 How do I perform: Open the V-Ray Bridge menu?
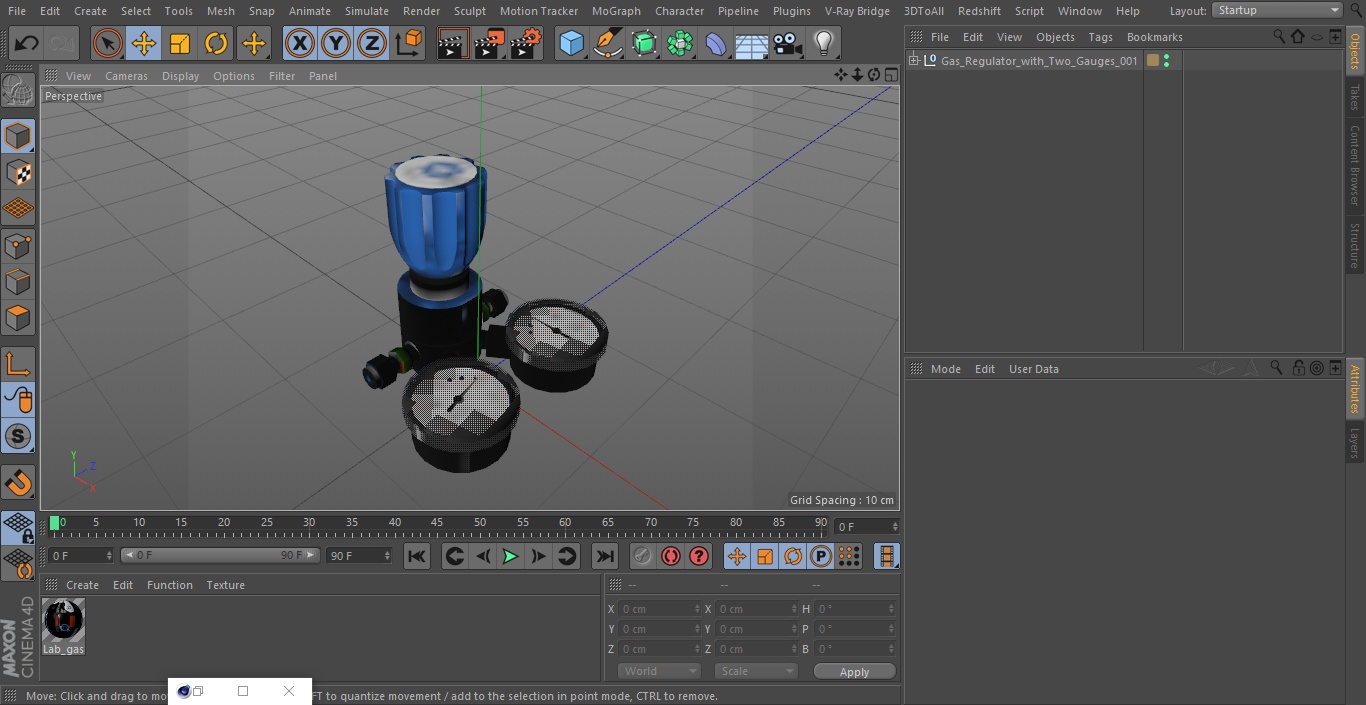click(857, 11)
